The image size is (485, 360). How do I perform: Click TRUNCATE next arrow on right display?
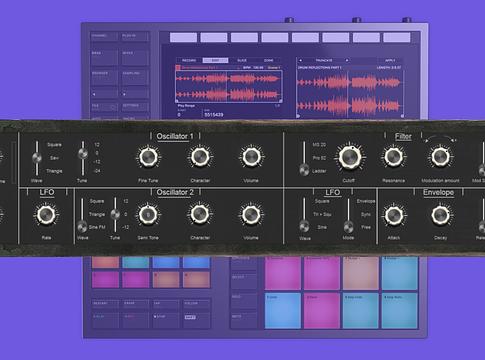[347, 60]
